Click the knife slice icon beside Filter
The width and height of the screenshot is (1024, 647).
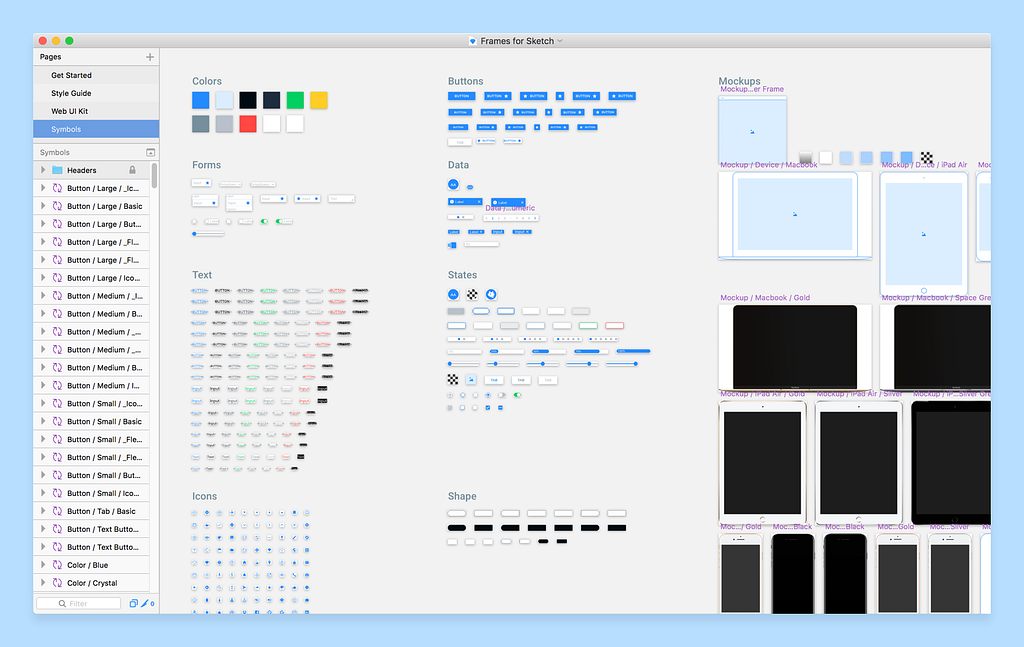(x=145, y=603)
